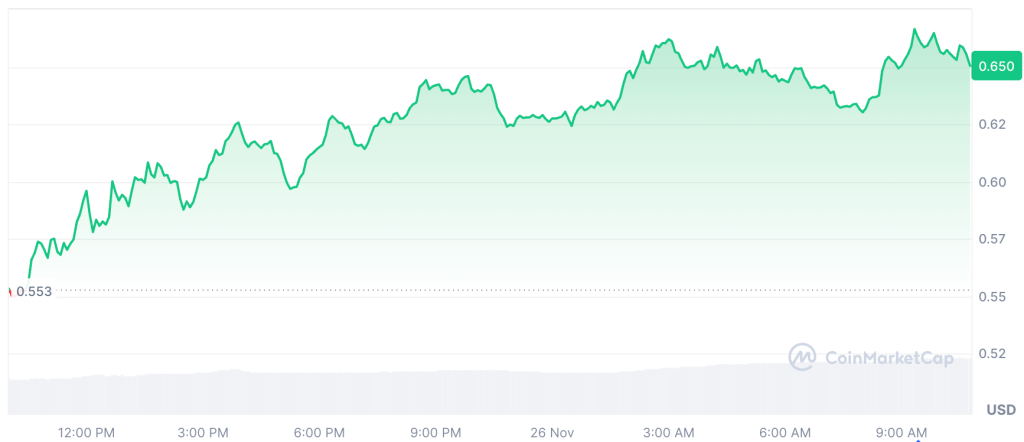Click the 9:00 AM time axis label
Image resolution: width=1024 pixels, height=442 pixels.
coord(901,433)
